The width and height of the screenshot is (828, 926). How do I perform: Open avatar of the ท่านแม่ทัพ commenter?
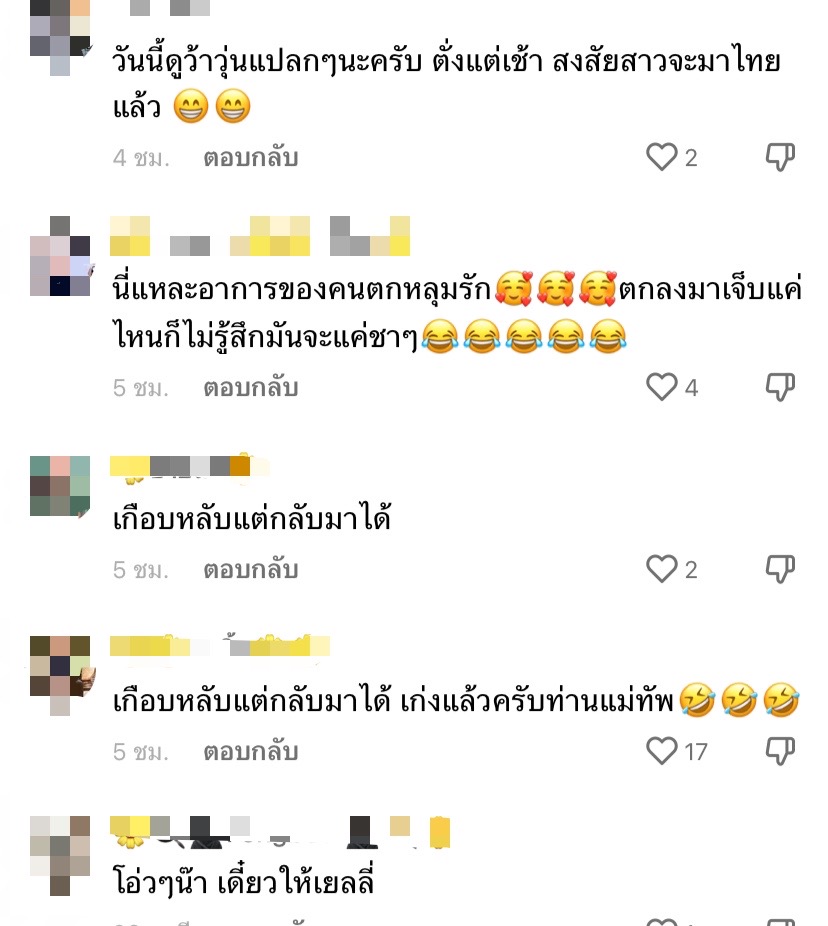pyautogui.click(x=60, y=676)
